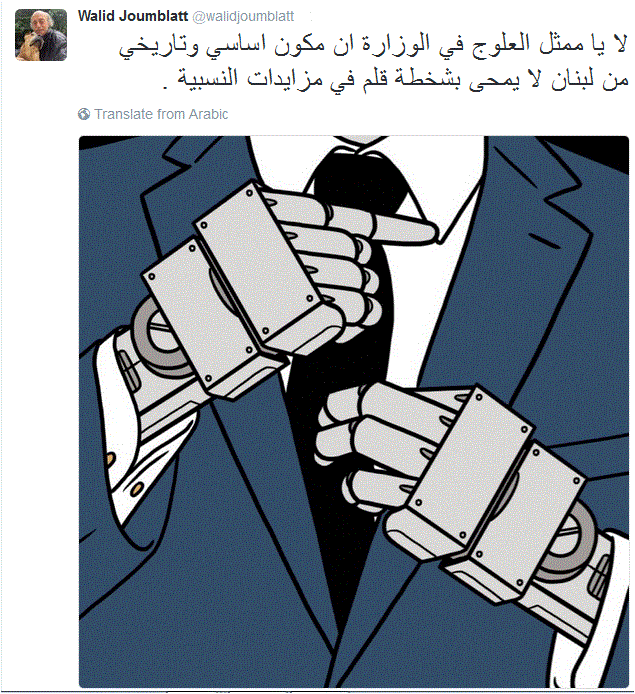
Task: Open the @walidjoumblatt handle link
Action: tap(243, 16)
